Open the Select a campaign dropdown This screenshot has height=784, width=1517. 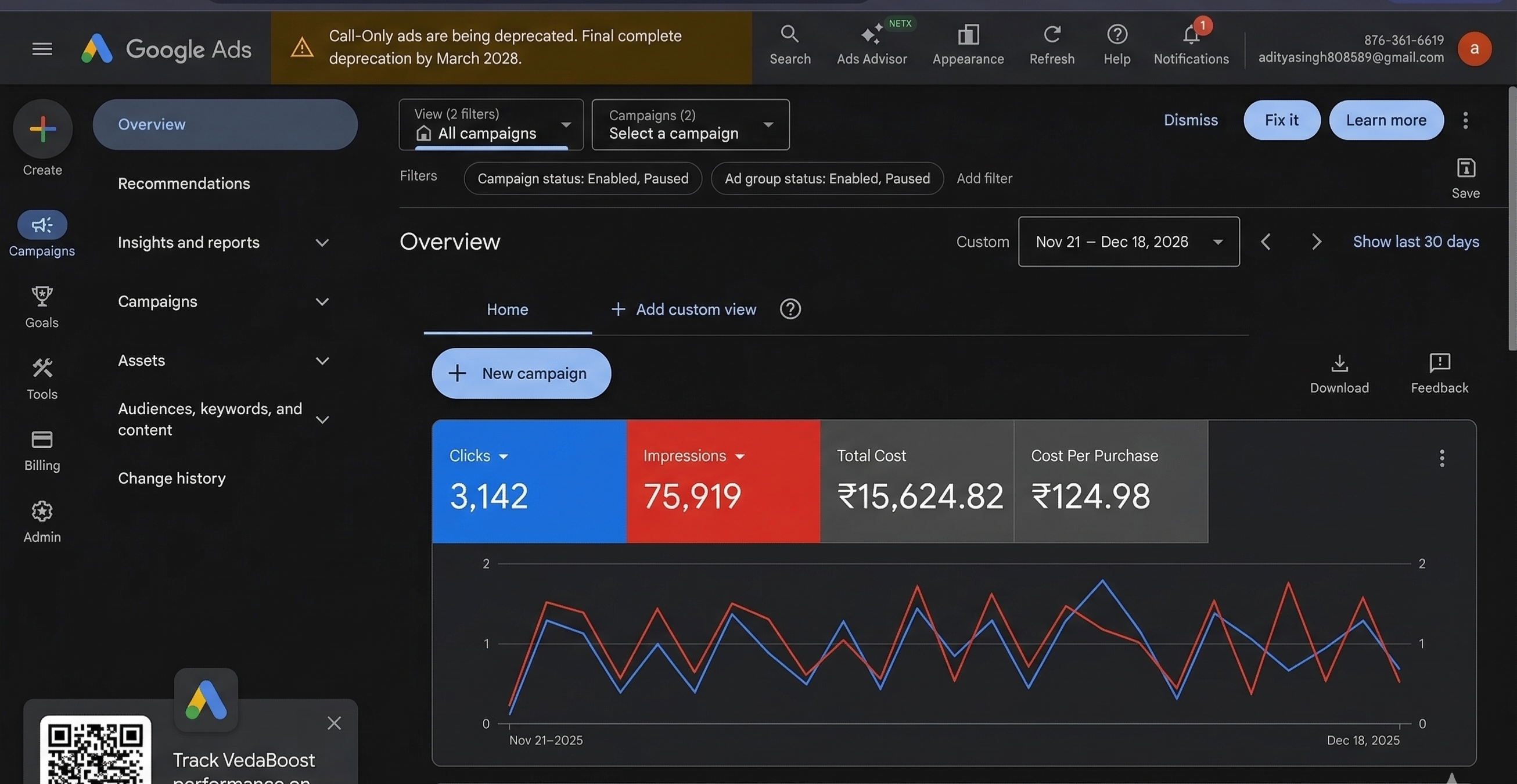[689, 125]
